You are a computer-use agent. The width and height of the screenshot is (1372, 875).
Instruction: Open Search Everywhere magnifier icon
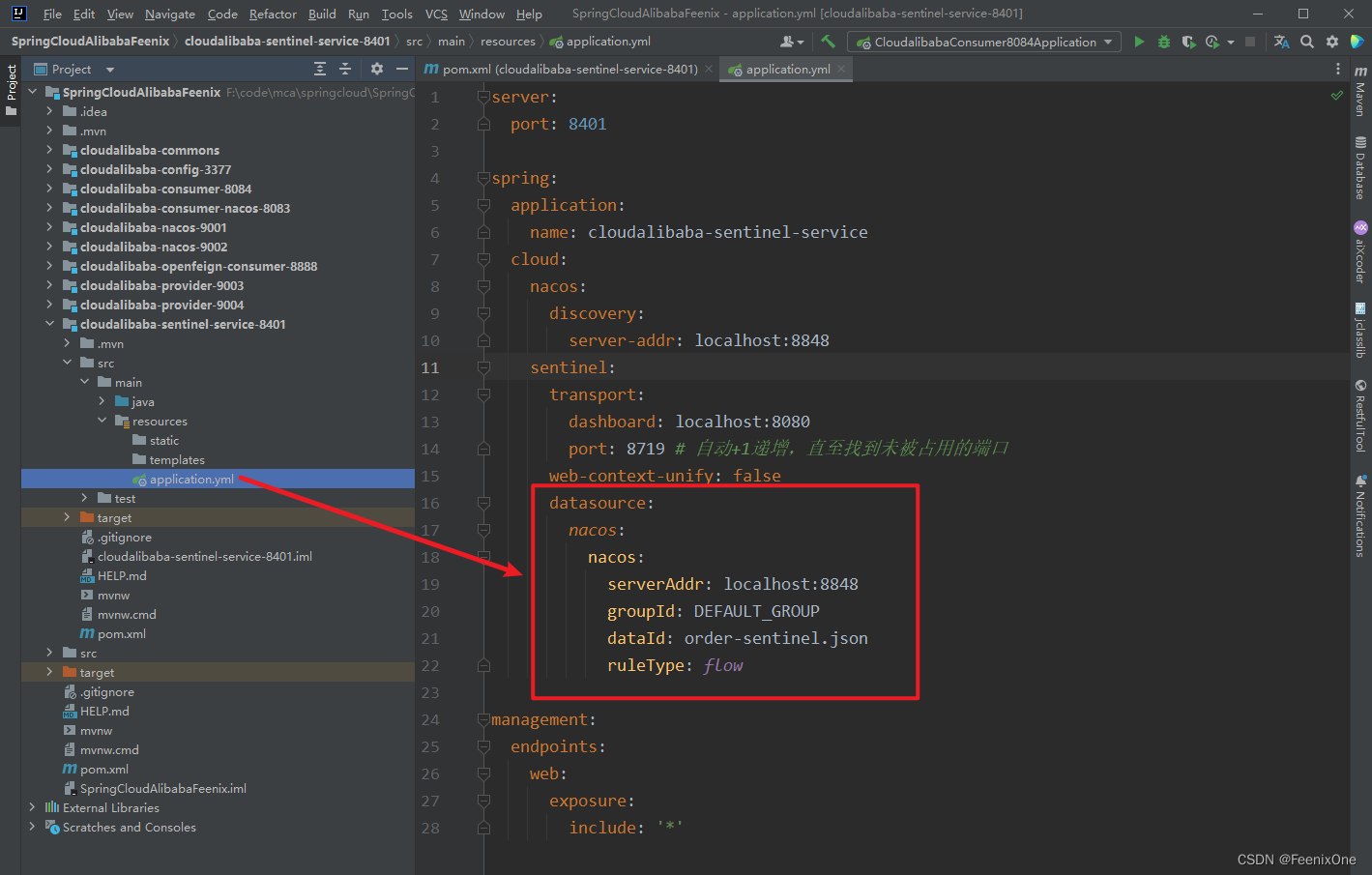click(x=1307, y=42)
